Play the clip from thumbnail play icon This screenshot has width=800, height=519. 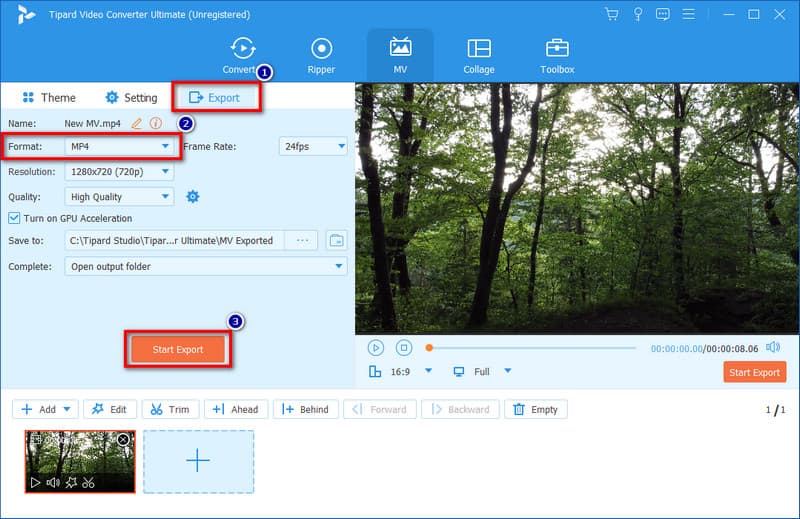point(35,483)
